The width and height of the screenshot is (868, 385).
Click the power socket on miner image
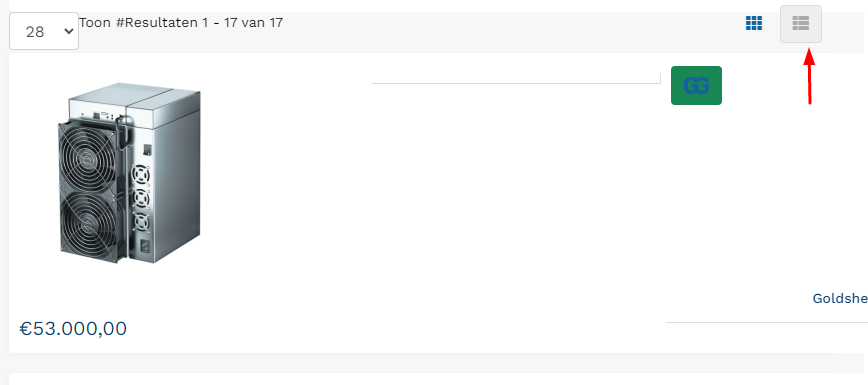click(145, 245)
